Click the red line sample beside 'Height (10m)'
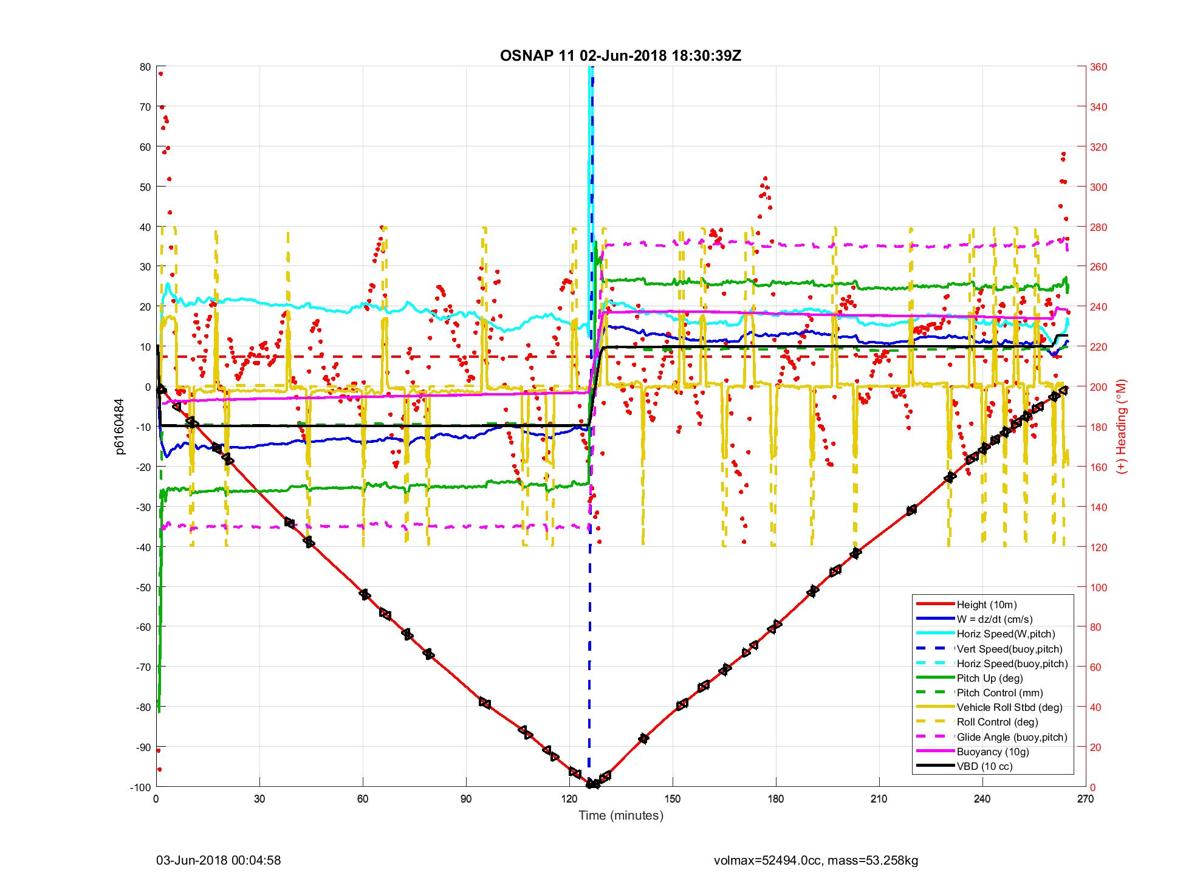This screenshot has height=885, width=1200. tap(934, 604)
